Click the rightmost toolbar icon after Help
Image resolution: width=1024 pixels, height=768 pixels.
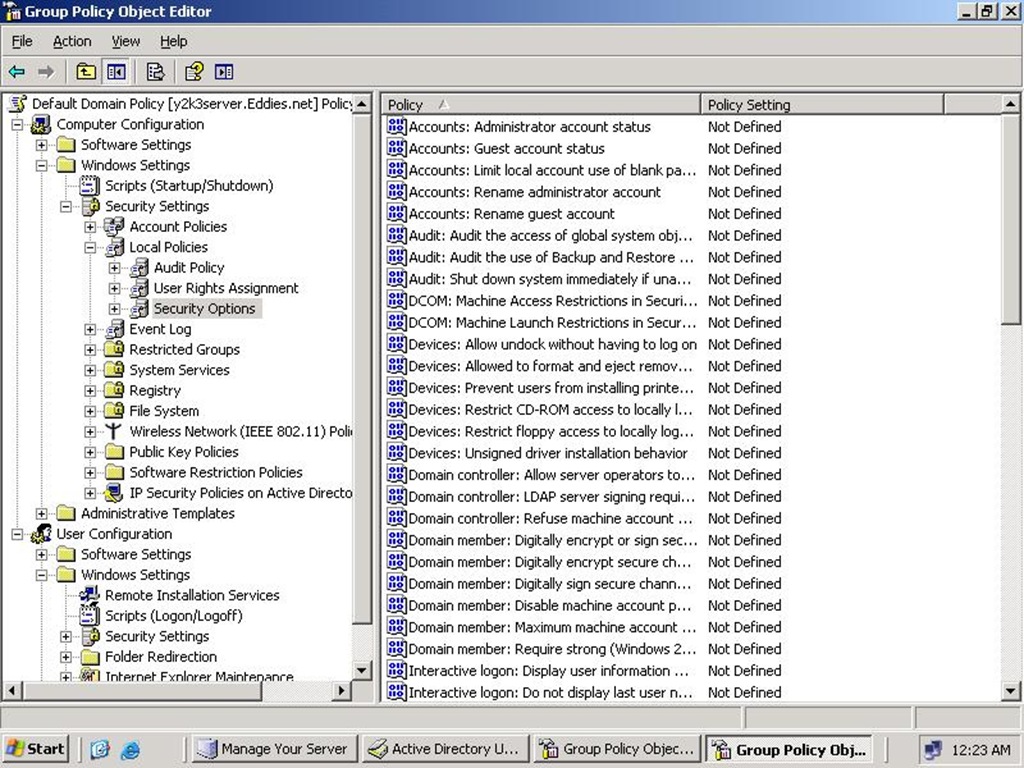pyautogui.click(x=224, y=72)
